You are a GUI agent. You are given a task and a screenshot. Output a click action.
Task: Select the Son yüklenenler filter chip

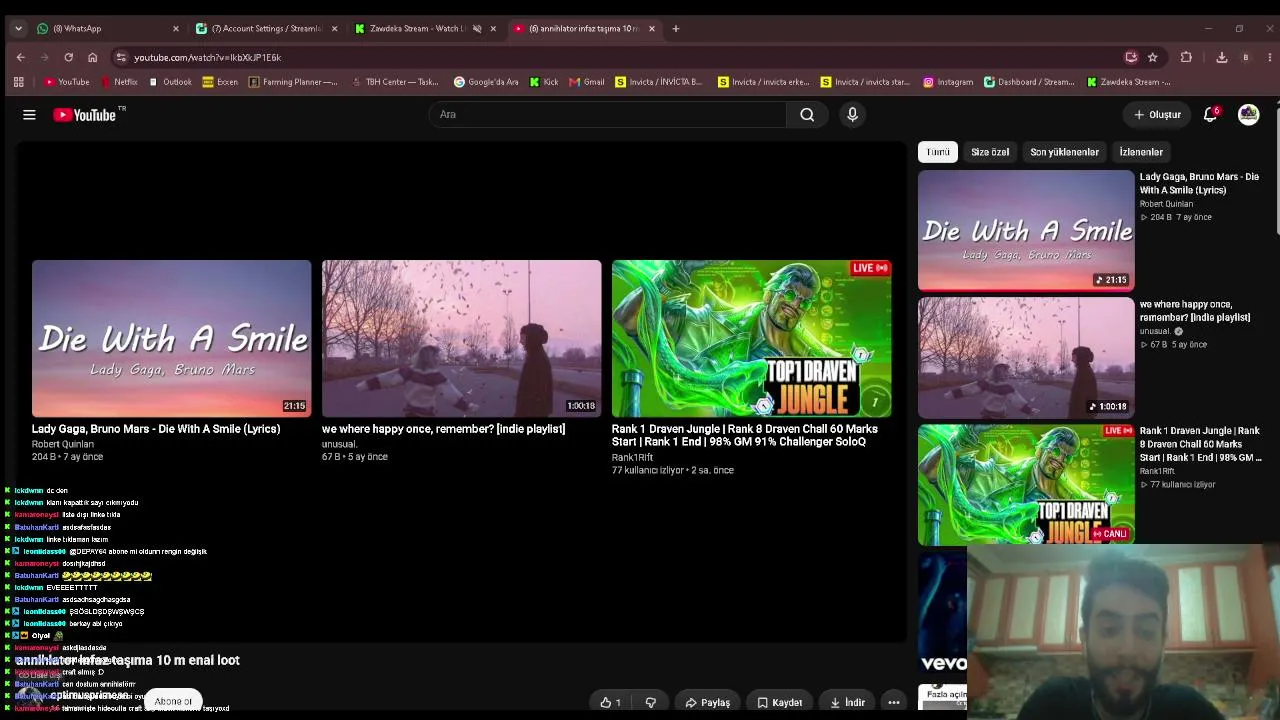1064,152
